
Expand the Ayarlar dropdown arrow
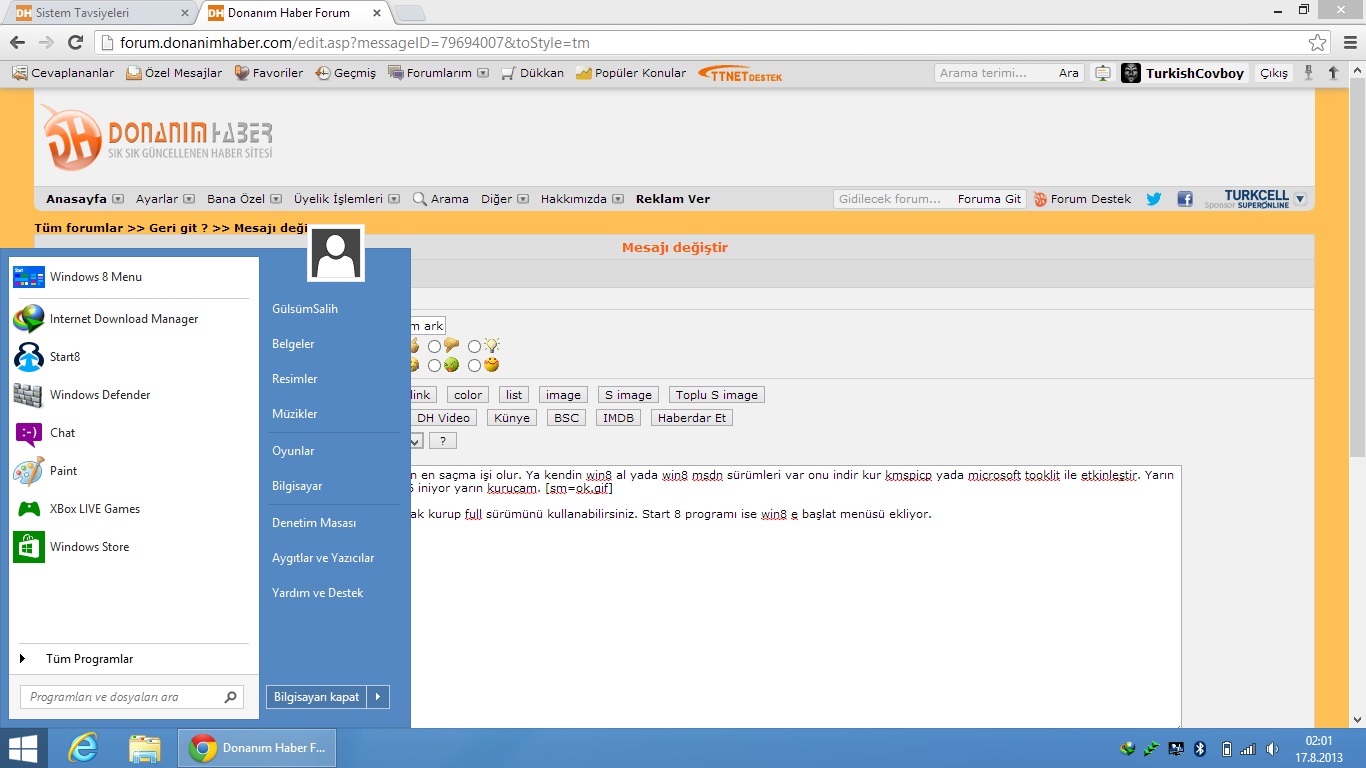tap(189, 199)
